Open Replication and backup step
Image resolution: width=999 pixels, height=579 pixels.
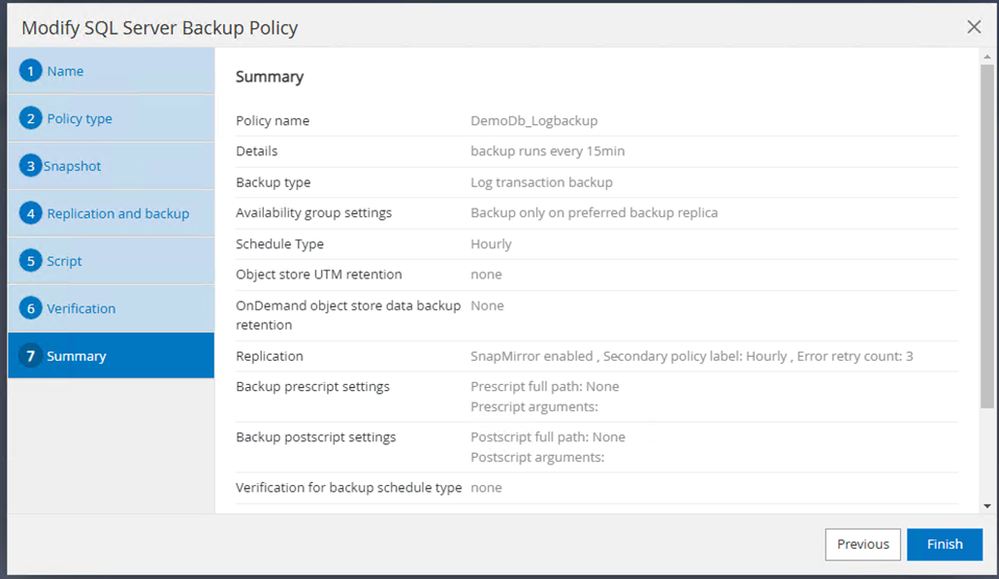[118, 214]
